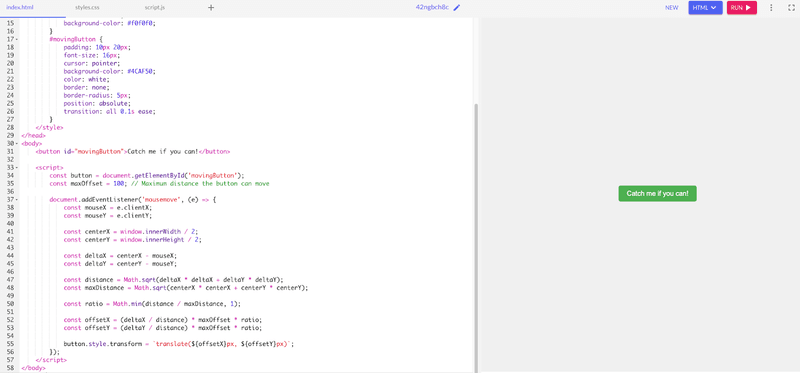This screenshot has width=800, height=373.
Task: Edit project name with pencil icon
Action: coord(457,8)
